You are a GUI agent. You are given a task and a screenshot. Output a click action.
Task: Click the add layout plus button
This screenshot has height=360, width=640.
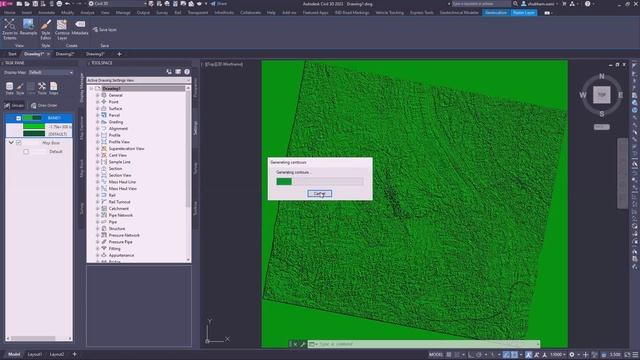[x=74, y=354]
